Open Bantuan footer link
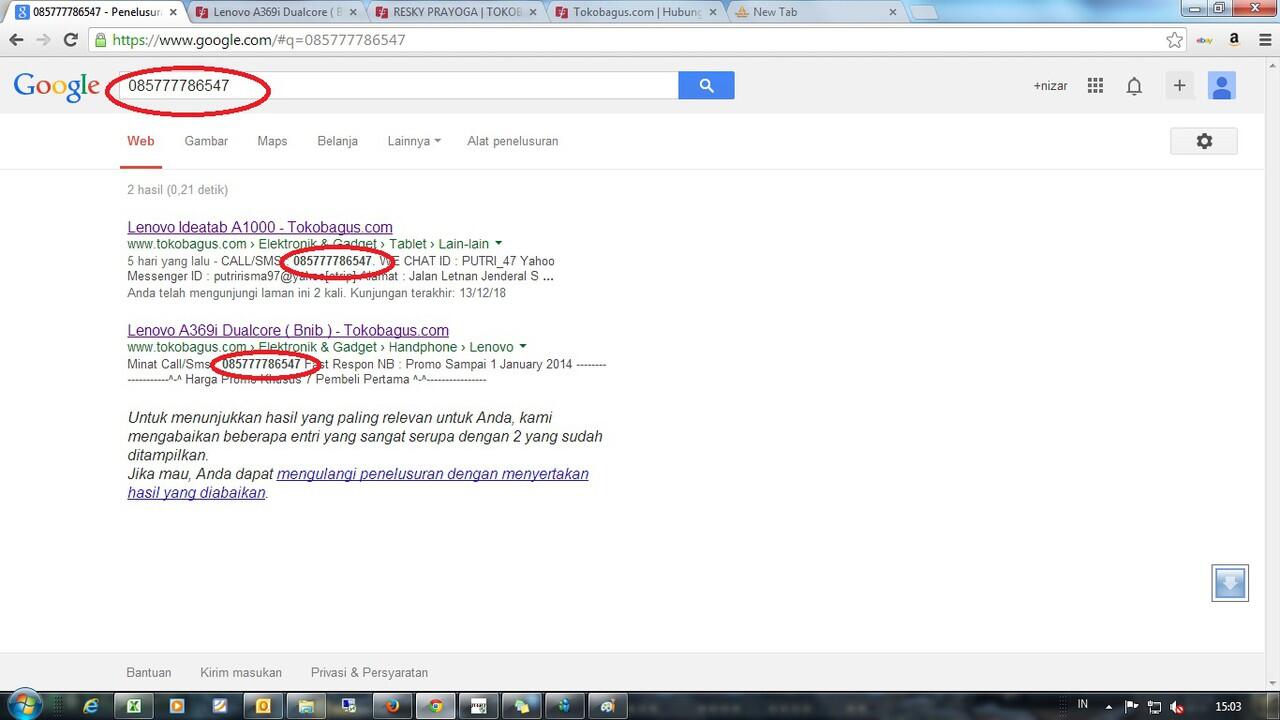1280x720 pixels. (149, 673)
